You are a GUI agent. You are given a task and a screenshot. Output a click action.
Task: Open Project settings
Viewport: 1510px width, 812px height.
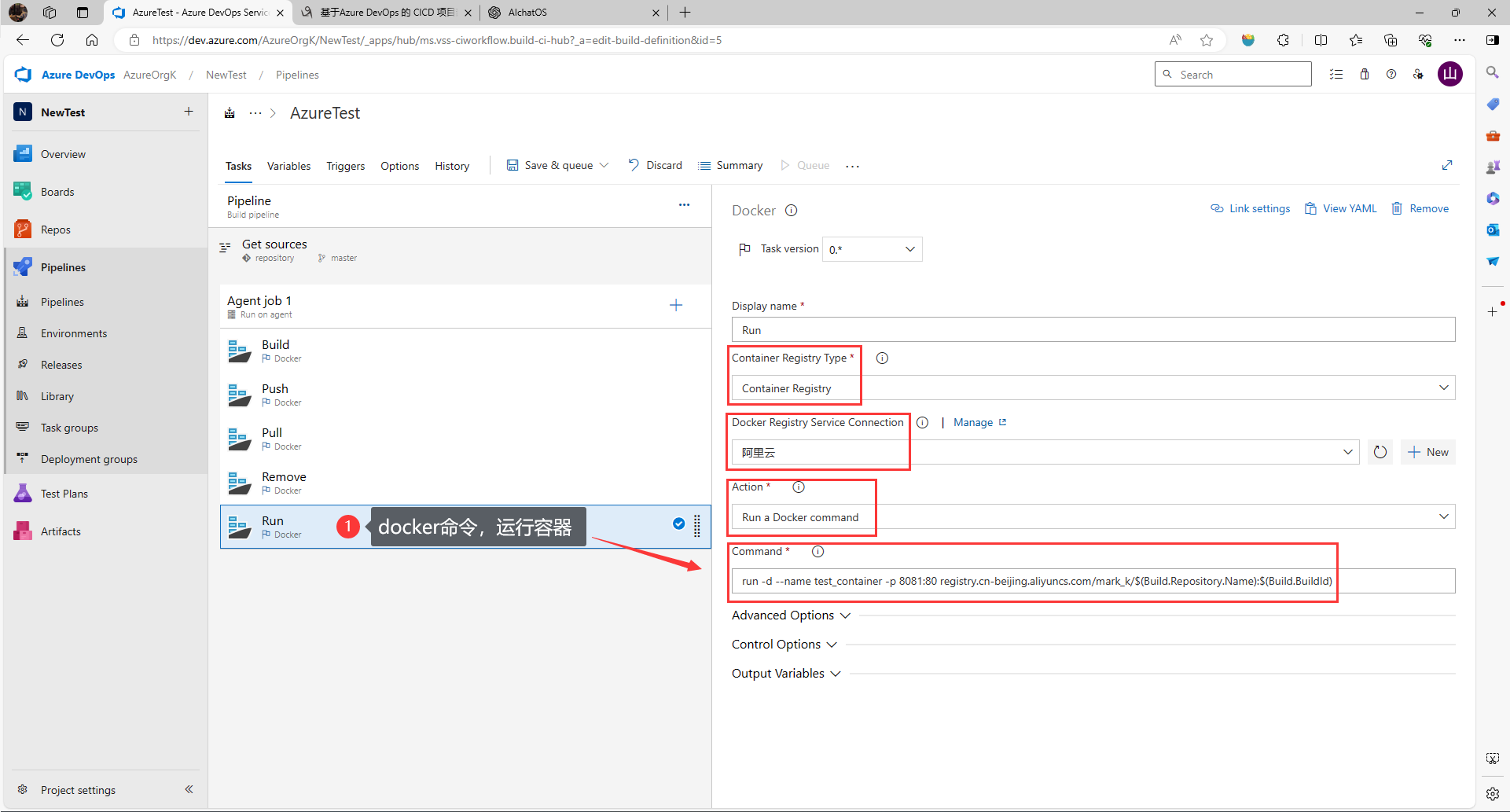point(78,790)
